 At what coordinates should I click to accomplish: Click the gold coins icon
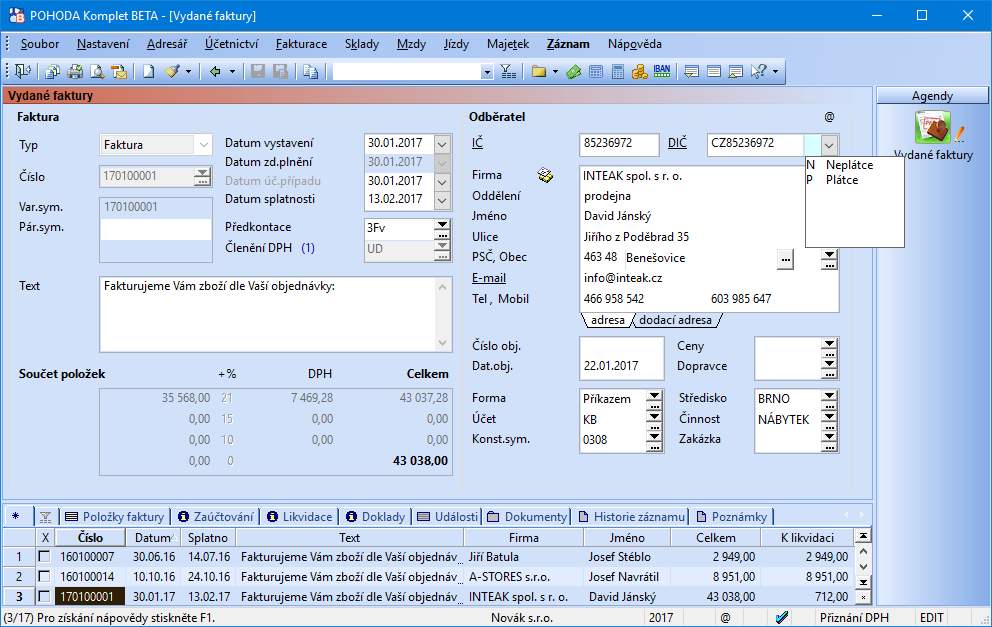(640, 71)
